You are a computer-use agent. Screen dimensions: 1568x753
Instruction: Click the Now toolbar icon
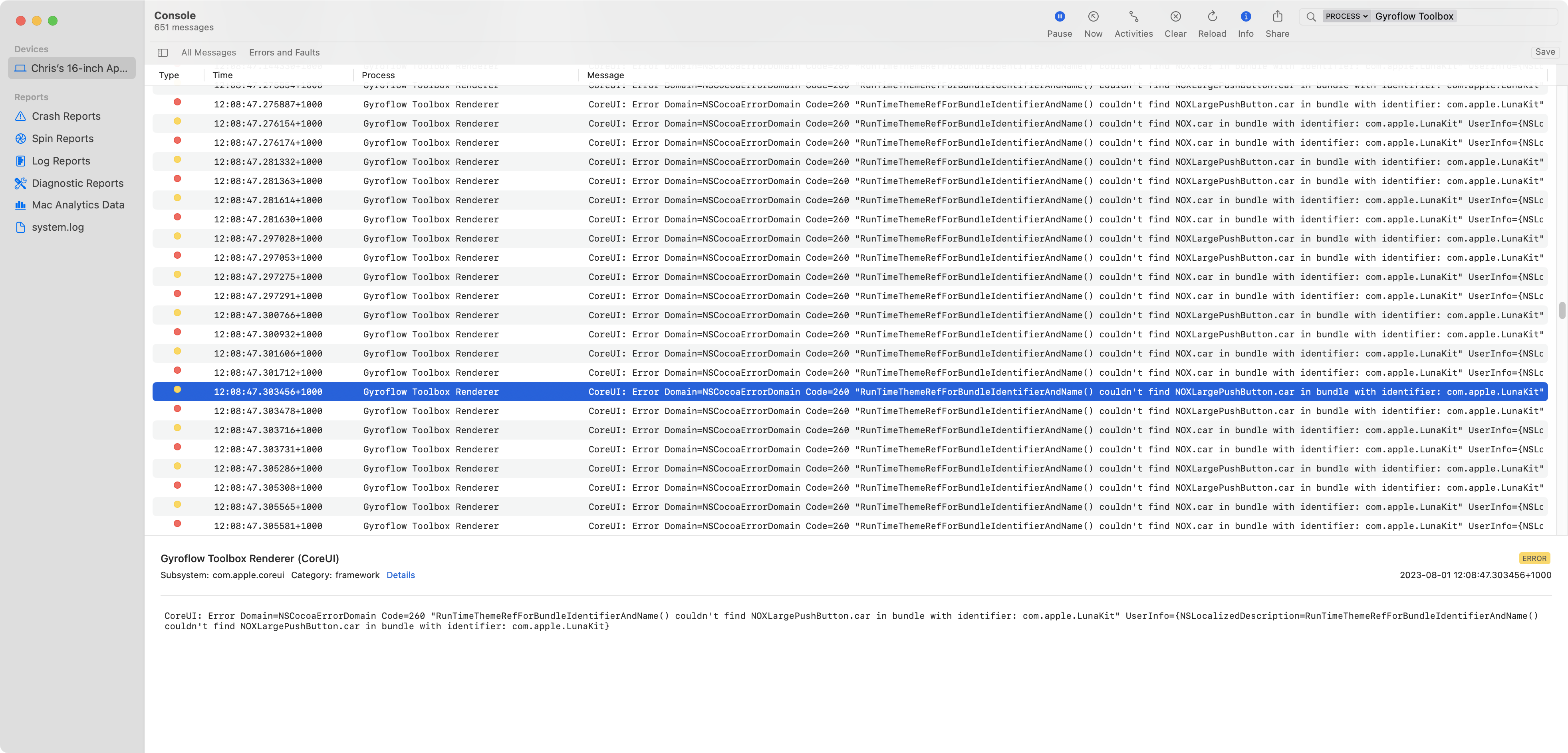tap(1093, 17)
